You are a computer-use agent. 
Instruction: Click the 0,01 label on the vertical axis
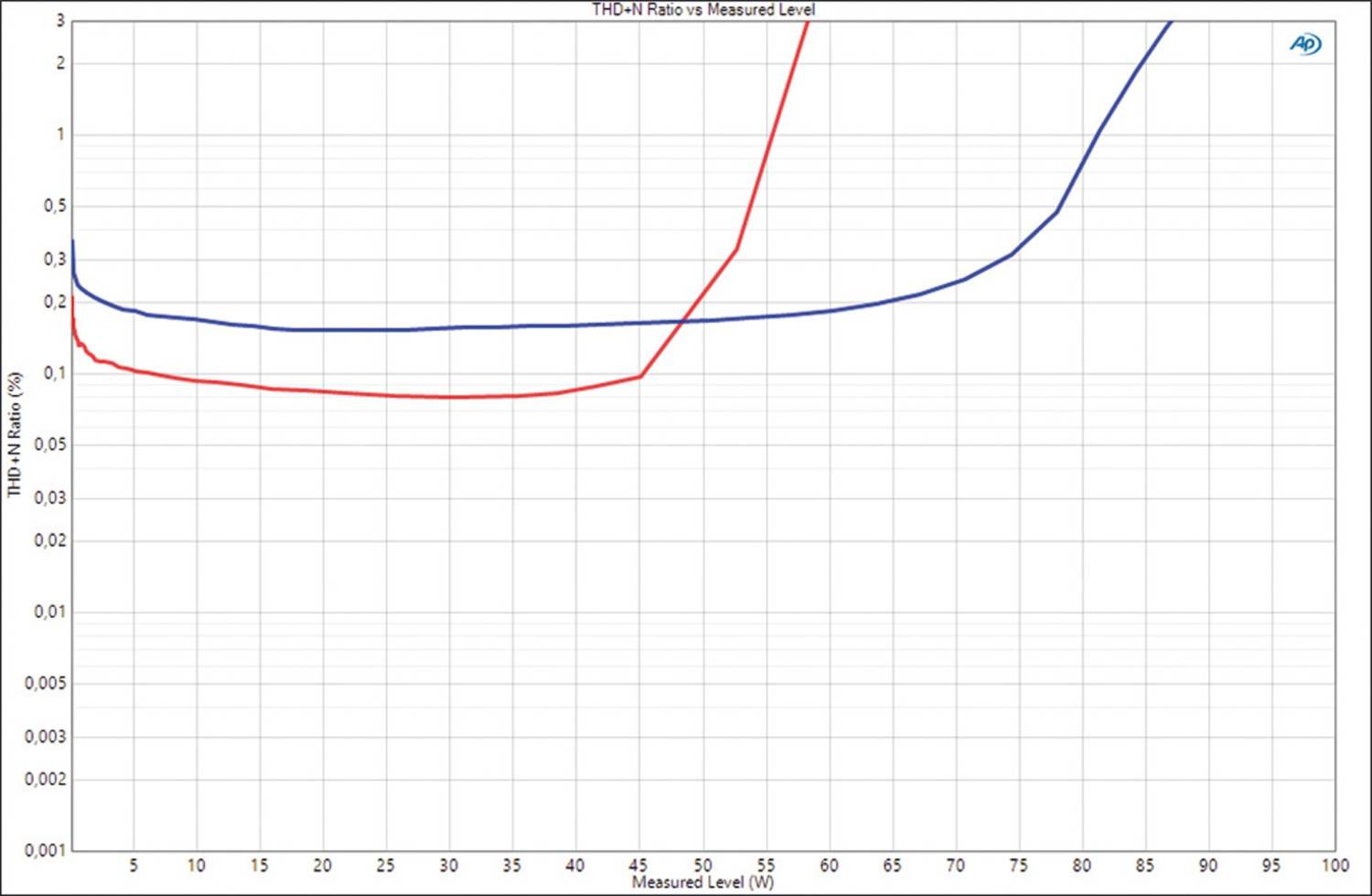[50, 612]
